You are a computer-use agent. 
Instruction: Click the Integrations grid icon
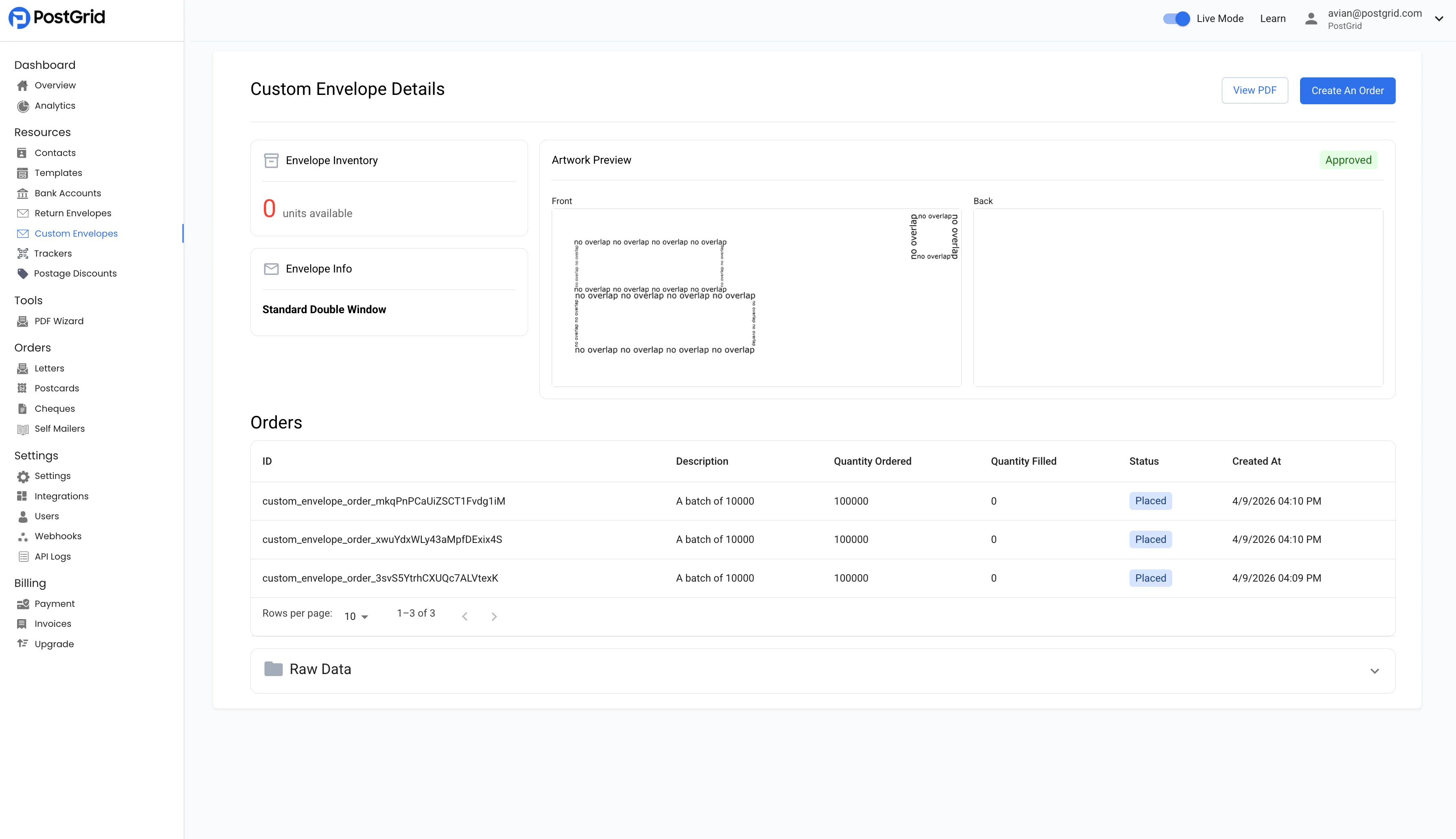(x=22, y=496)
